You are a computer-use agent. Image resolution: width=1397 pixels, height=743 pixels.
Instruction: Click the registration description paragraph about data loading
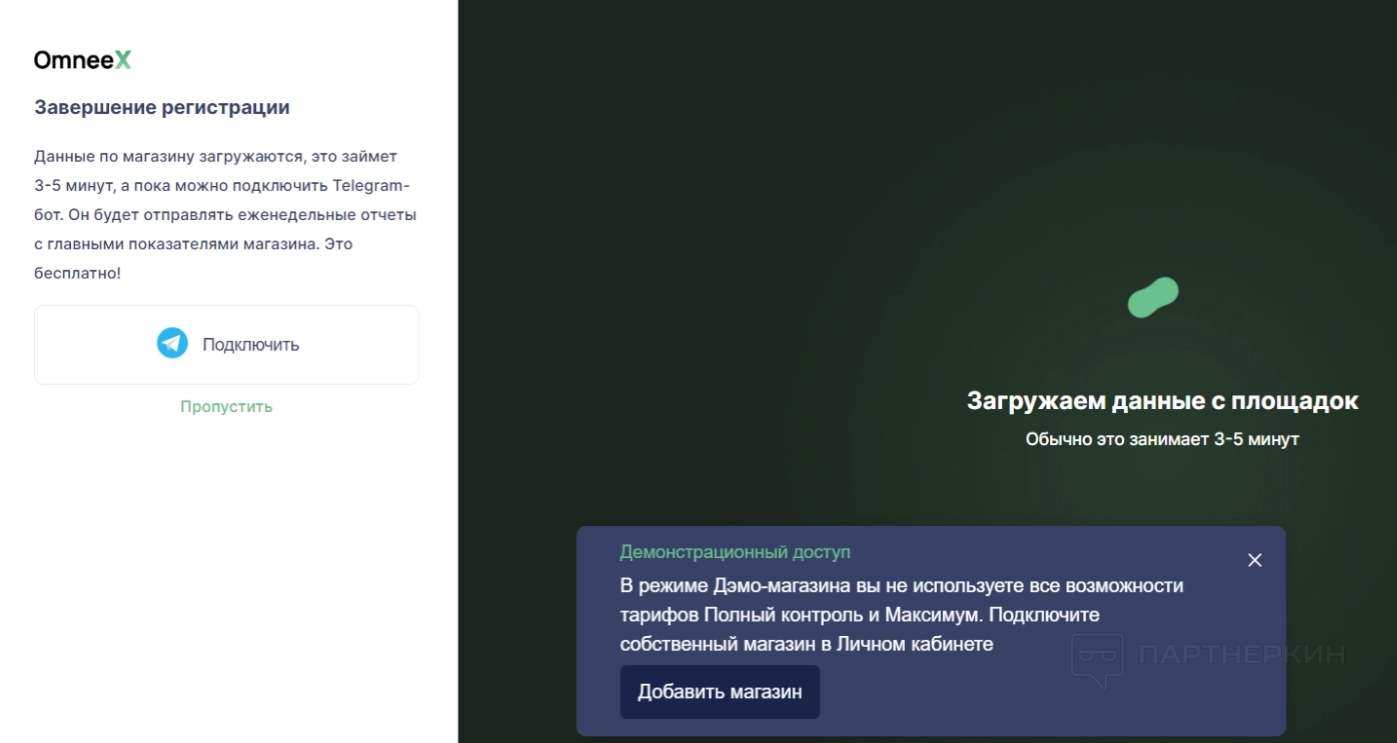pyautogui.click(x=226, y=214)
